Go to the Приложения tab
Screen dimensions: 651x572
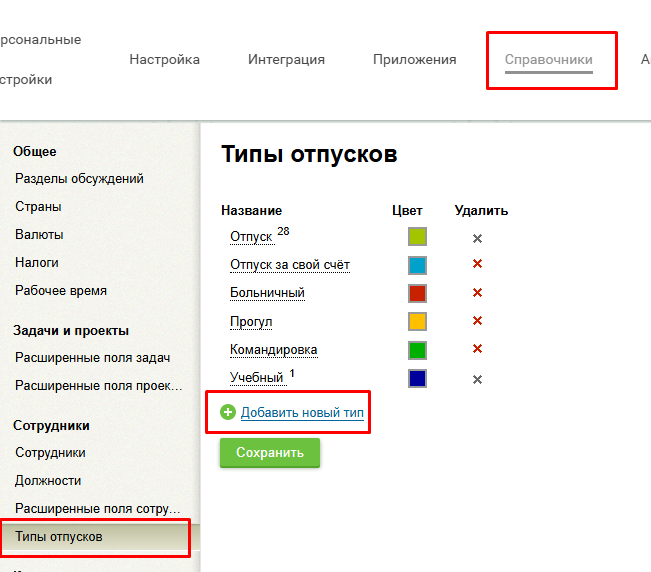pyautogui.click(x=414, y=60)
